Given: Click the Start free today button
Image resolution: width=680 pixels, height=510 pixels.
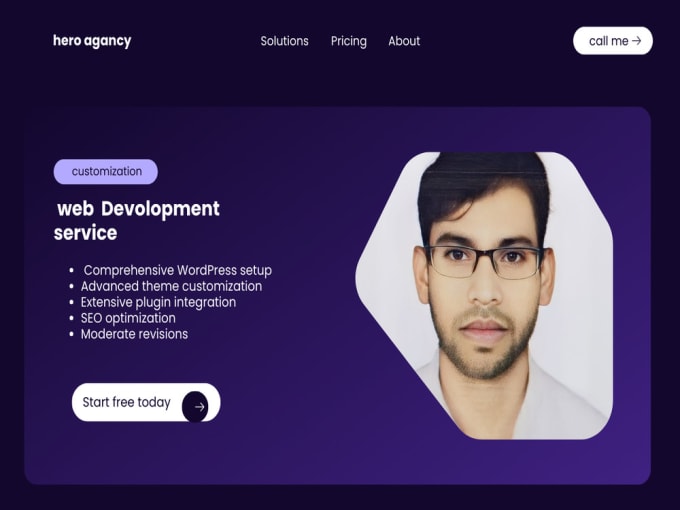Looking at the screenshot, I should [146, 402].
